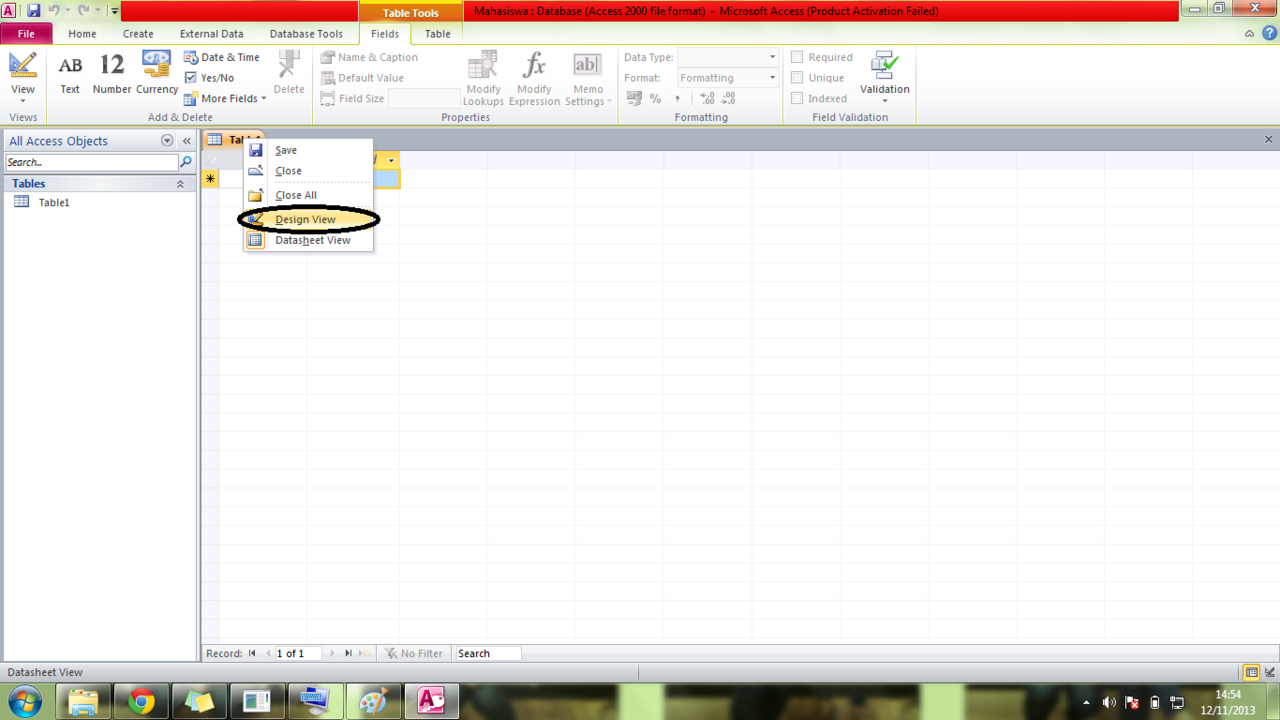This screenshot has height=720, width=1280.
Task: Open Paint from the taskbar
Action: click(373, 702)
